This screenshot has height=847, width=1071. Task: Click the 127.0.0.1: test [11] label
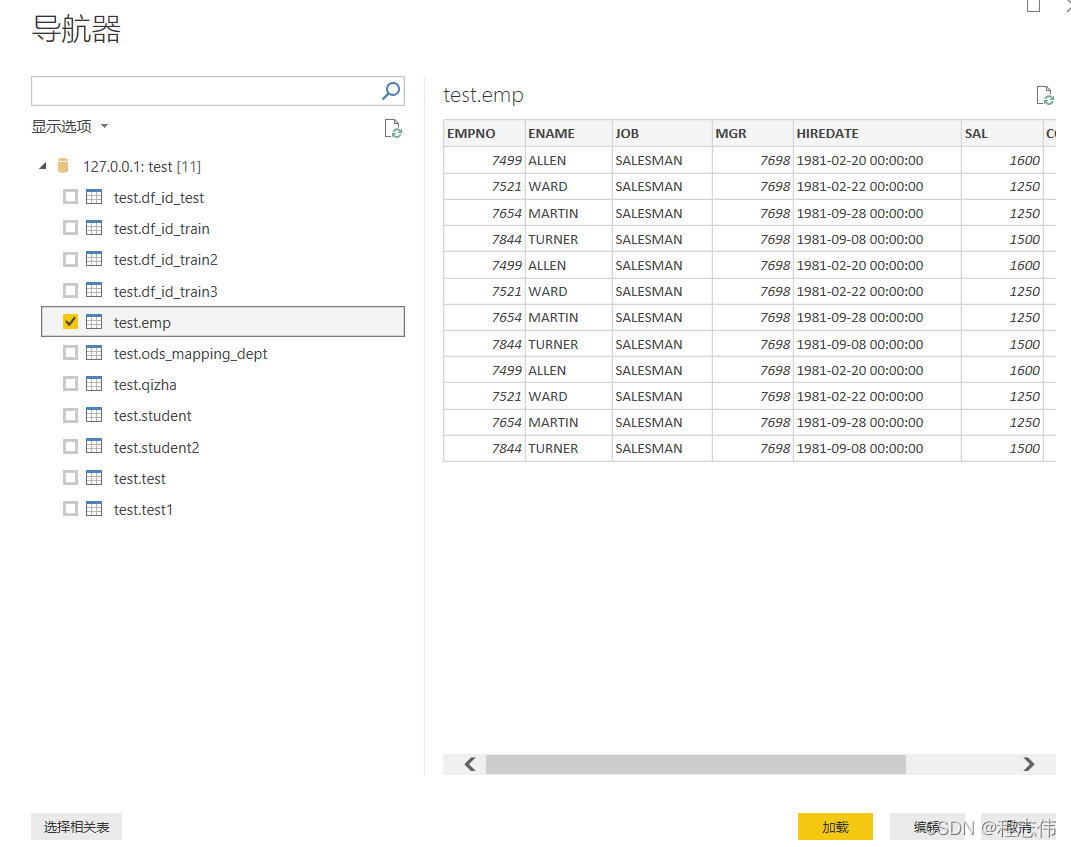coord(142,167)
